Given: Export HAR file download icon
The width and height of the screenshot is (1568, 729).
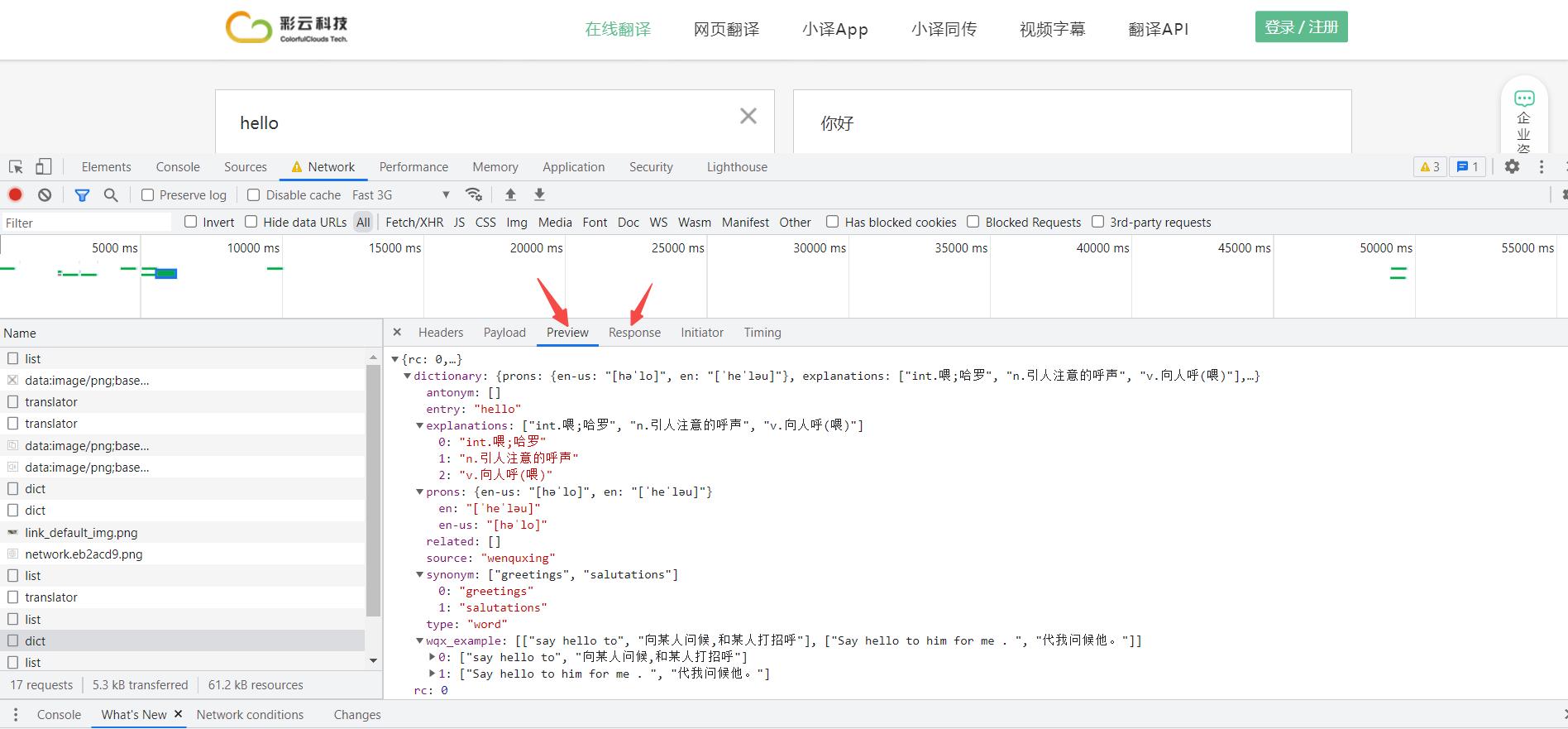Looking at the screenshot, I should pos(539,194).
